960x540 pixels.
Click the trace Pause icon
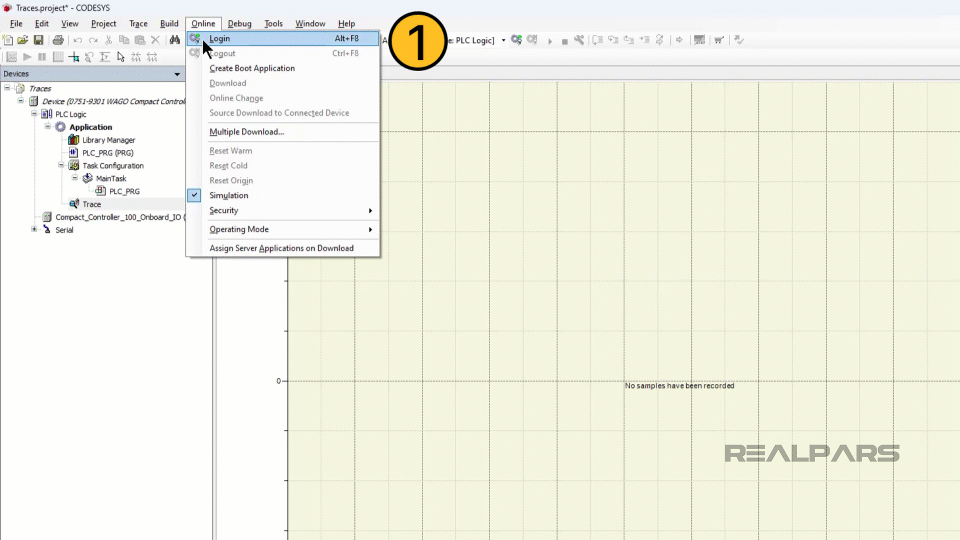42,57
